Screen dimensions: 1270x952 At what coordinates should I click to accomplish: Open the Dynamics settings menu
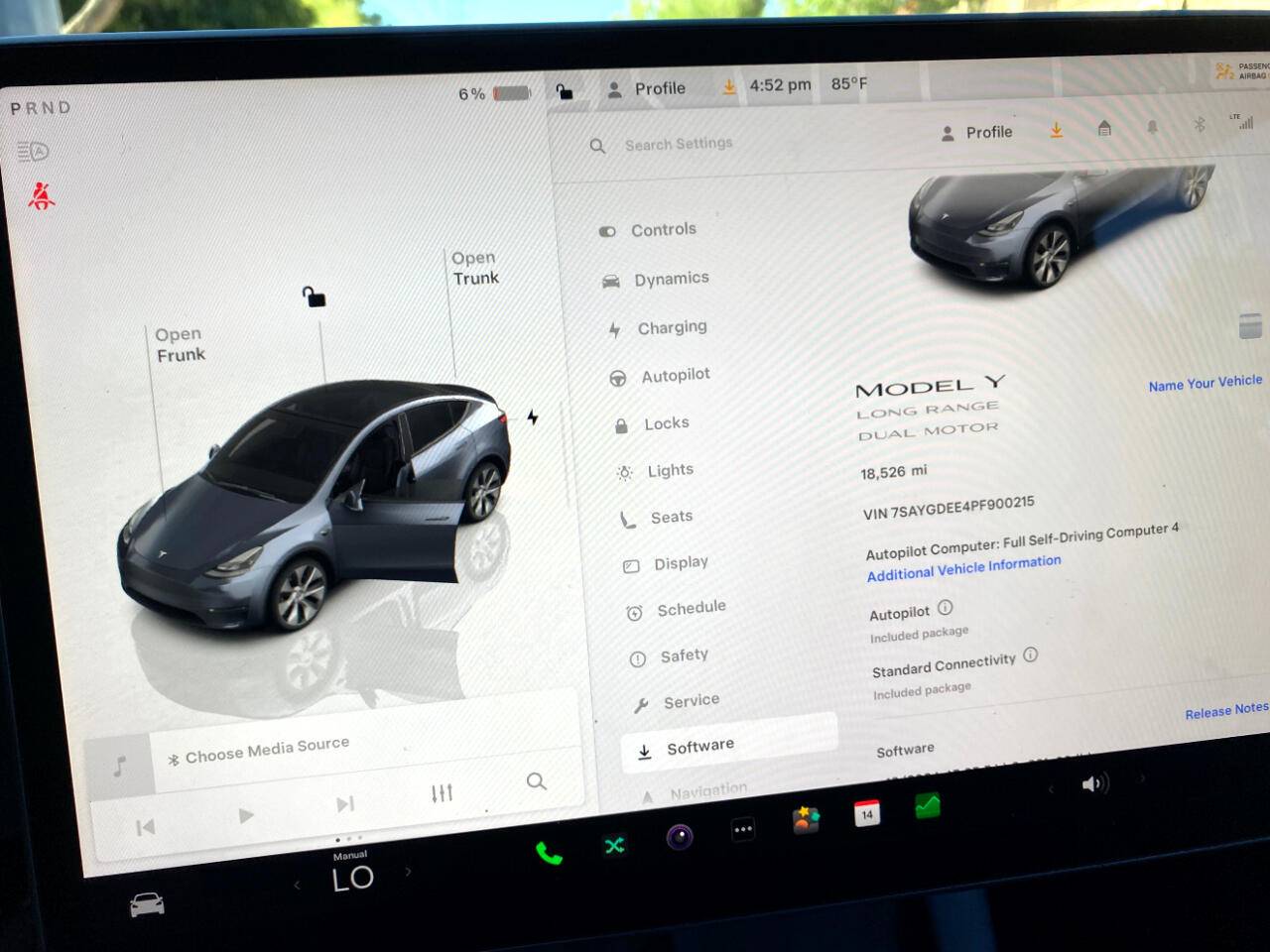656,280
